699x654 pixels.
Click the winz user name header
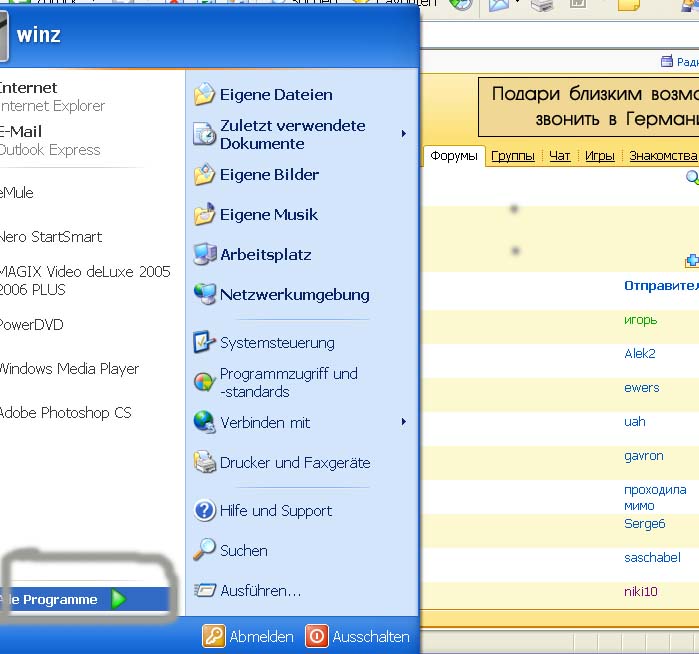(38, 35)
